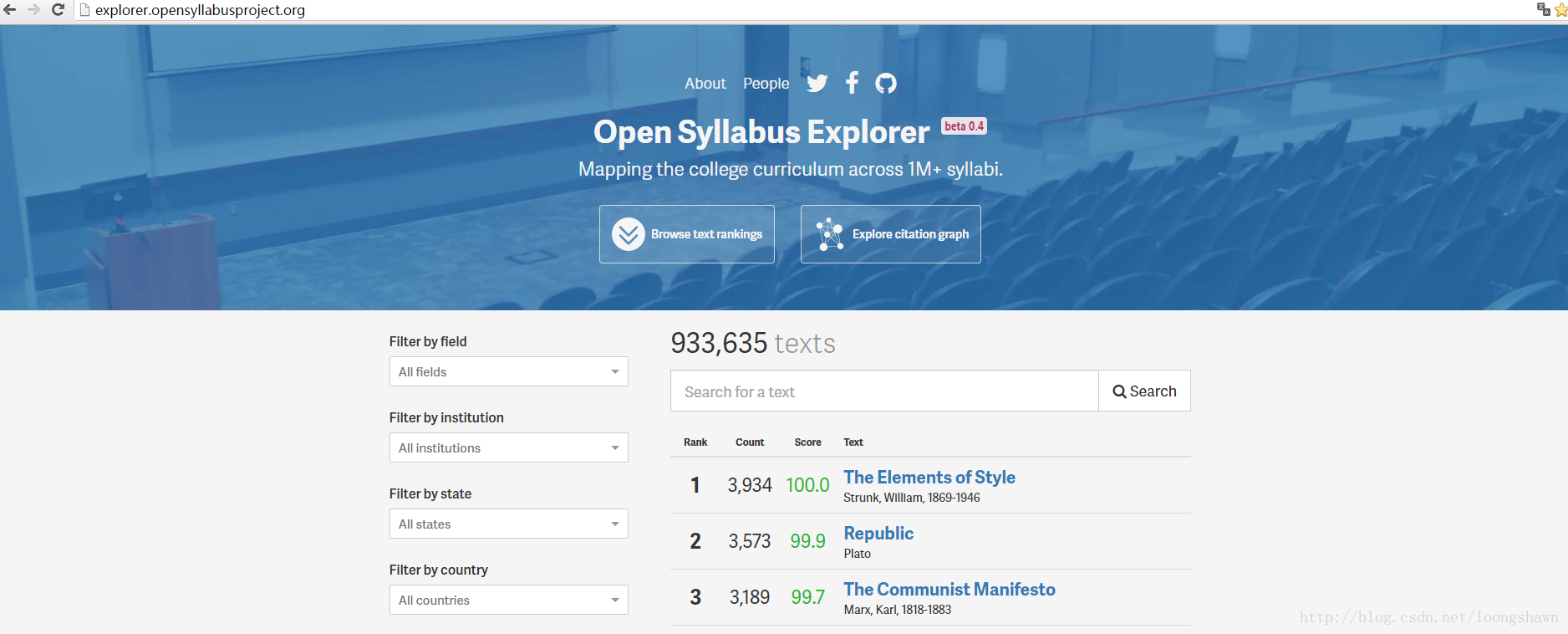
Task: Click the beta 0.4 badge
Action: (x=964, y=126)
